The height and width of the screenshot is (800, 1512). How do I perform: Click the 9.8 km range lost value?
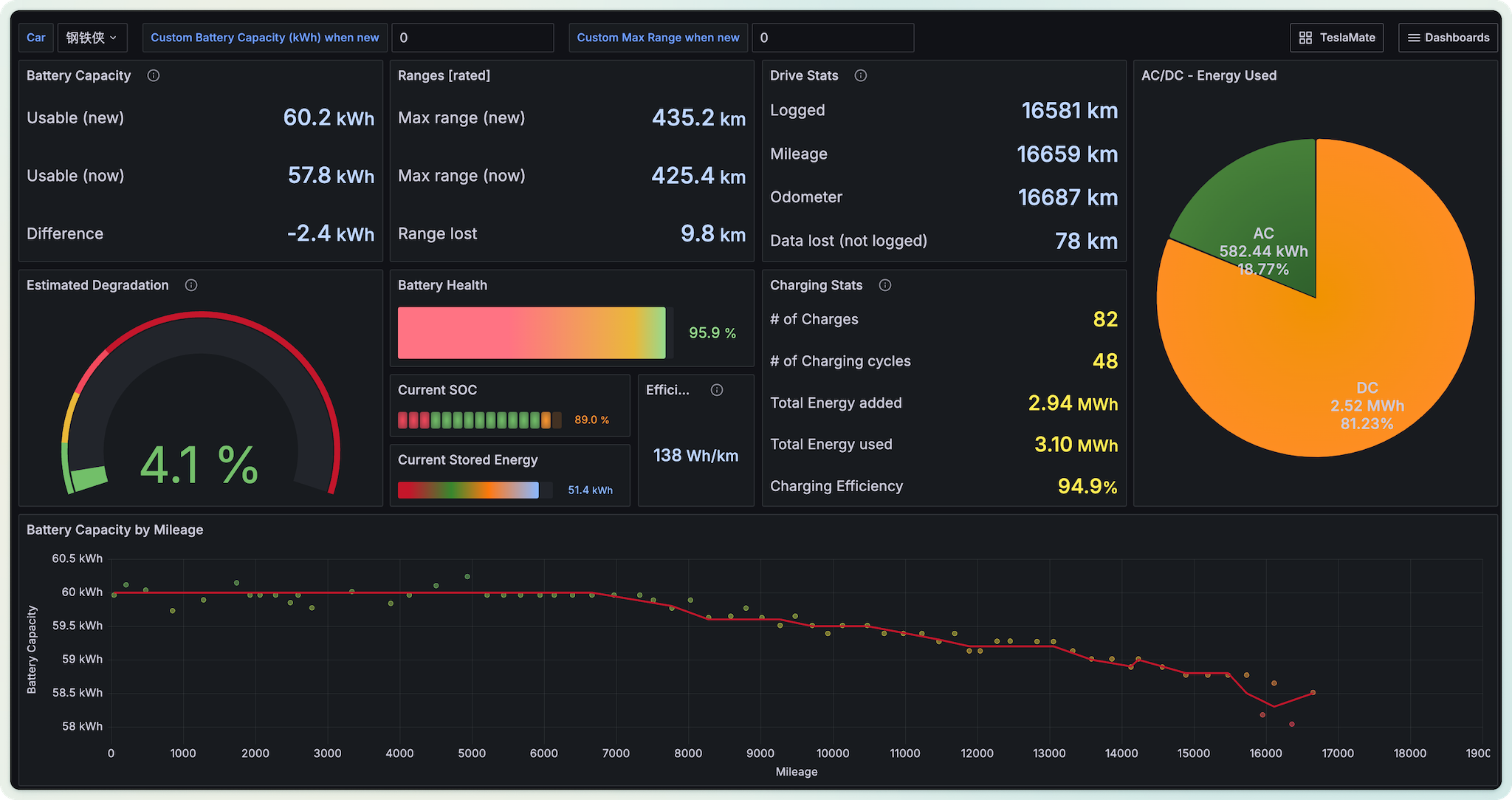713,233
